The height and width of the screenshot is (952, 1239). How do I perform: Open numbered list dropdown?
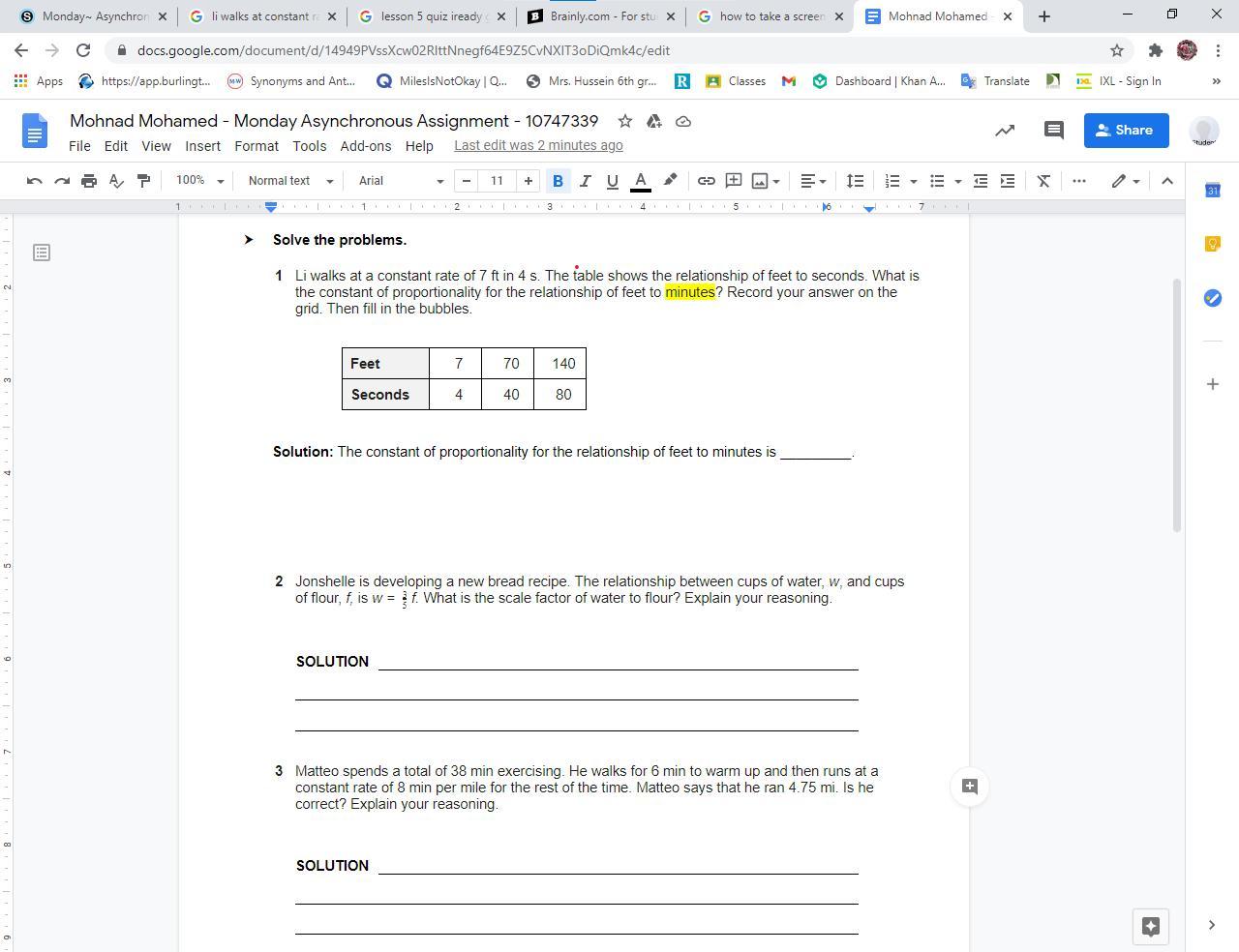coord(900,181)
